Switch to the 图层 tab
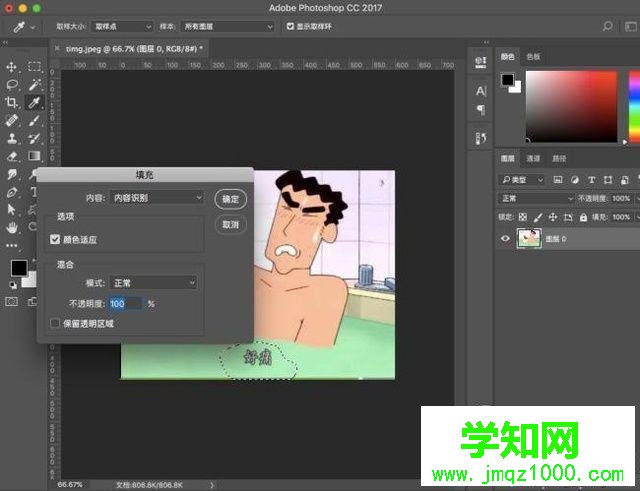 [x=507, y=158]
